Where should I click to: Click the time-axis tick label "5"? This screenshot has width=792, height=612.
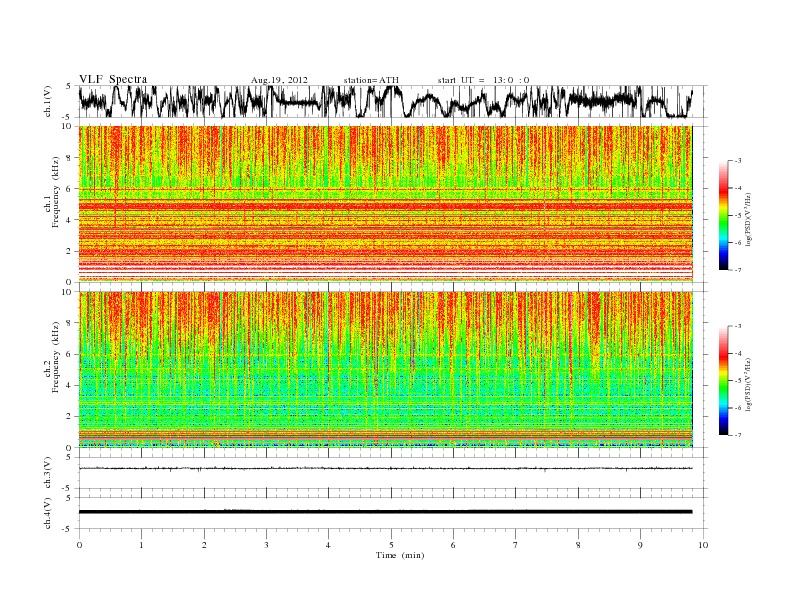391,545
